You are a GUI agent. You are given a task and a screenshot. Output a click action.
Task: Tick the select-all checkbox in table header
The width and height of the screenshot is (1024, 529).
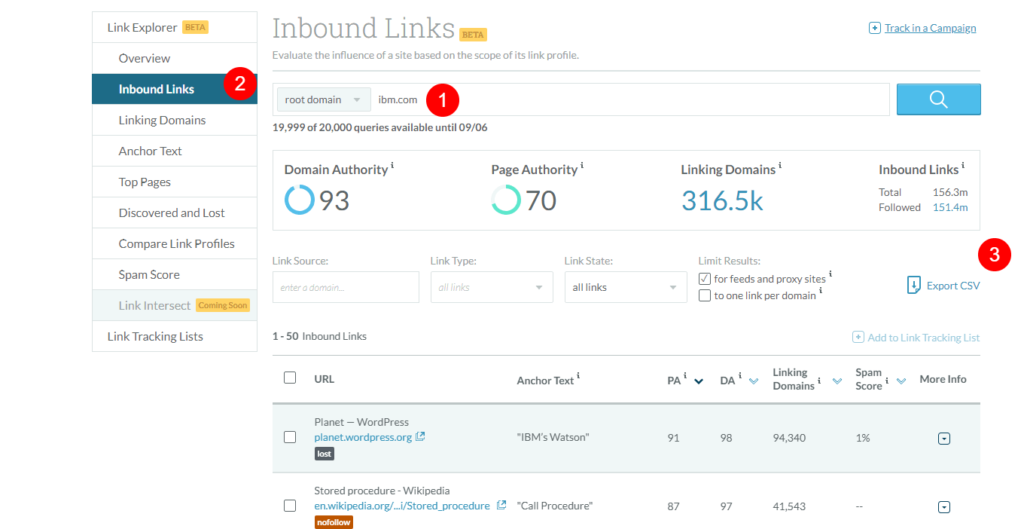290,378
